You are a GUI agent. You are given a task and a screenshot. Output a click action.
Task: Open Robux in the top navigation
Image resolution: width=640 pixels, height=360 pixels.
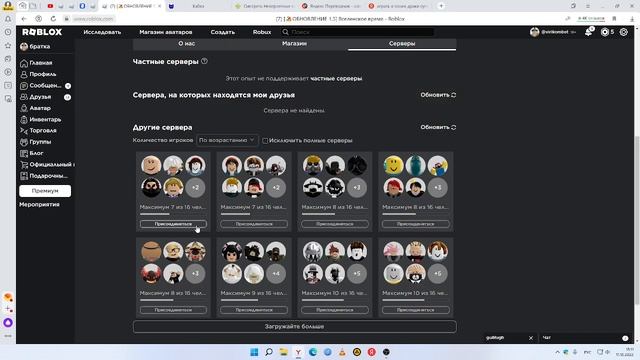click(262, 32)
